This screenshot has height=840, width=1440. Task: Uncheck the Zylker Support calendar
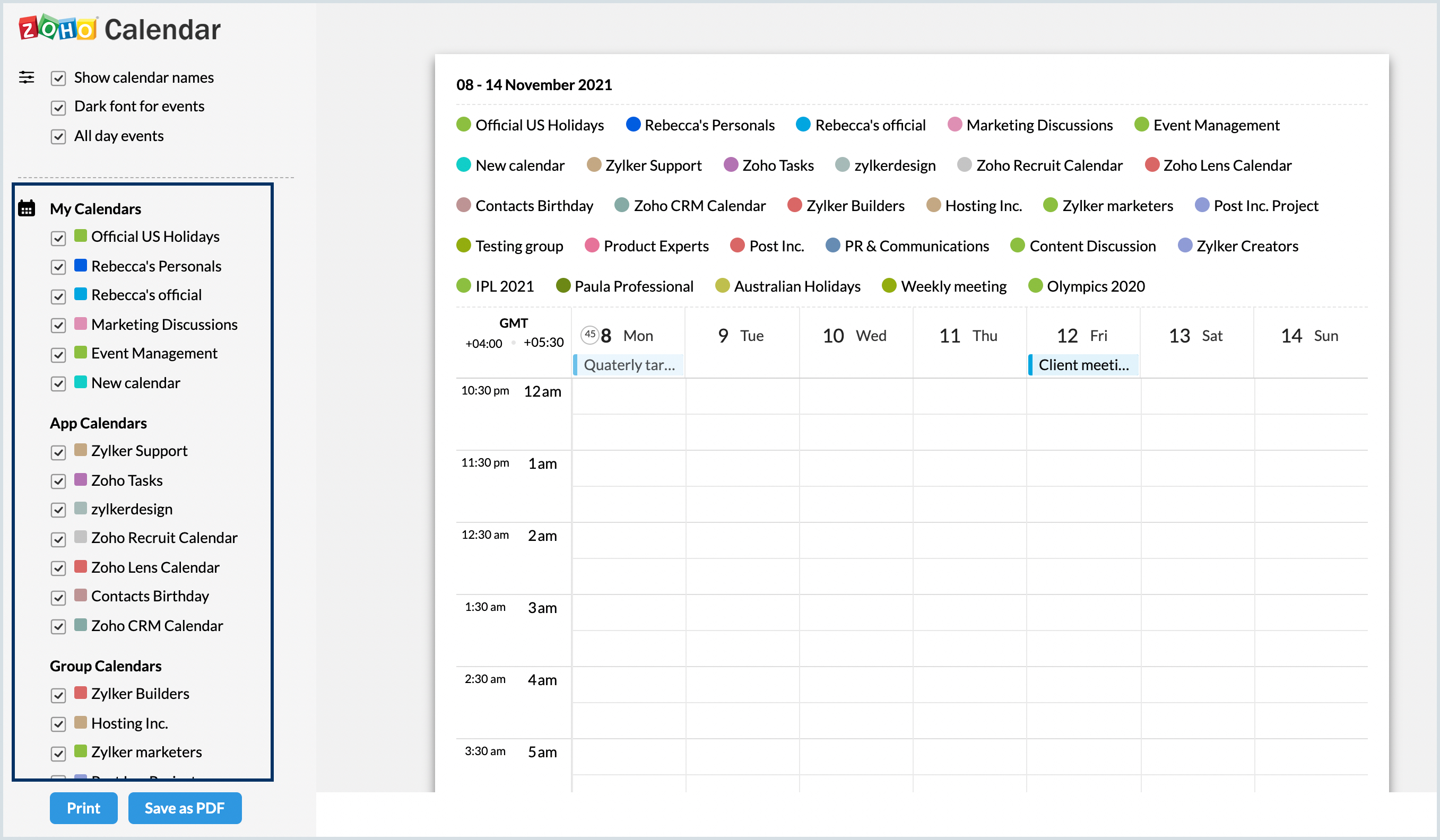58,452
